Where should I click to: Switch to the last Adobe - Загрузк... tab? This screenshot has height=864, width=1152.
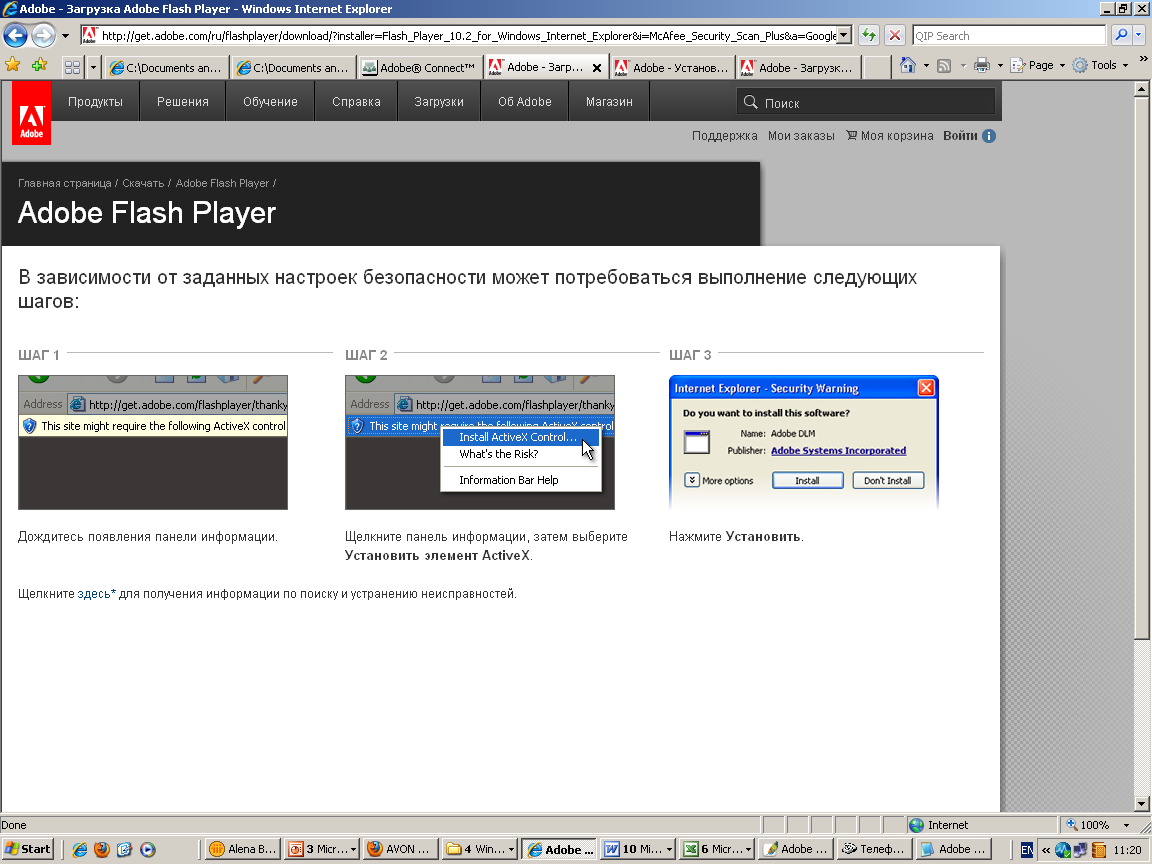coord(799,67)
